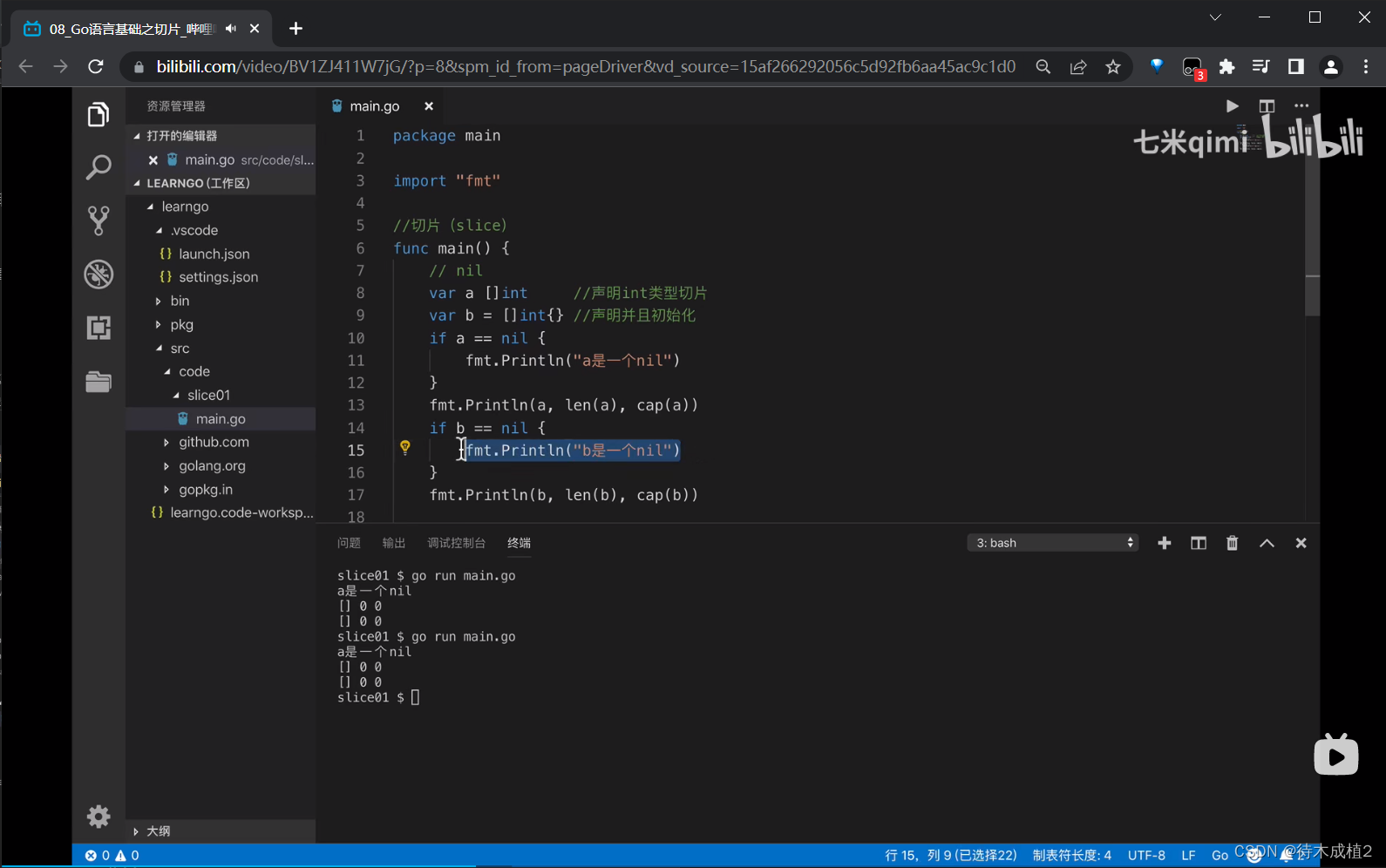Click the UTF-8 encoding status item
This screenshot has height=868, width=1386.
pyautogui.click(x=1146, y=856)
